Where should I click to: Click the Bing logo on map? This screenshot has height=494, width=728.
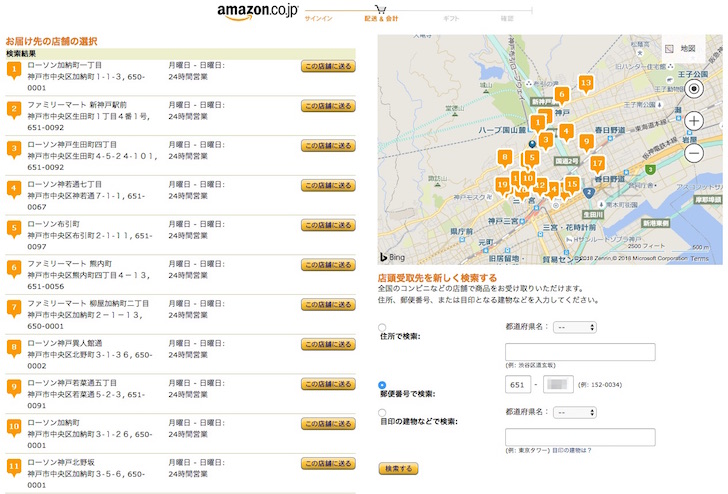point(392,257)
